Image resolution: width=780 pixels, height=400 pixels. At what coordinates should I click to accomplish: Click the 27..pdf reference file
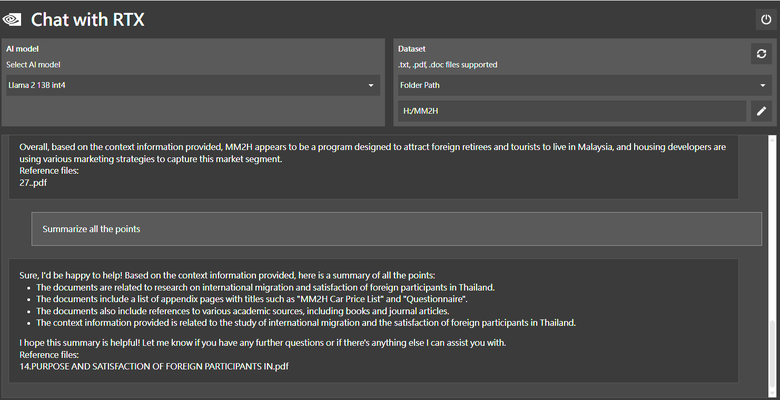(x=33, y=183)
